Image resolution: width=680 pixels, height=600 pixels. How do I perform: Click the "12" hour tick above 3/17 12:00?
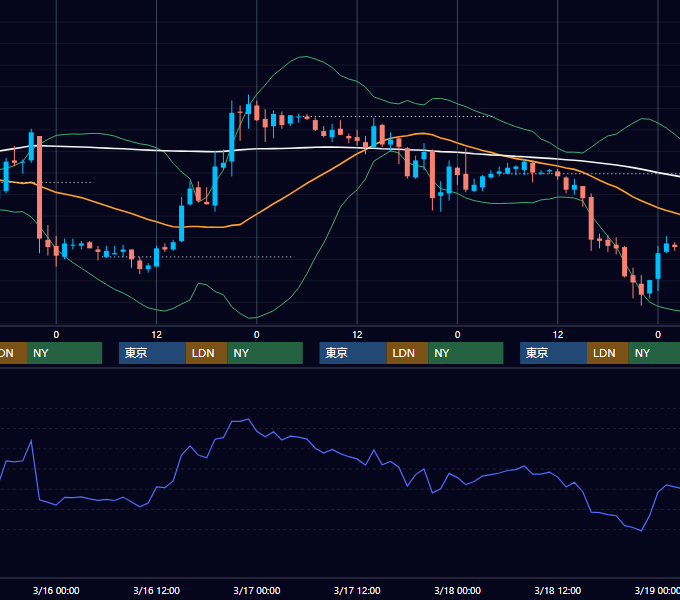[x=357, y=335]
